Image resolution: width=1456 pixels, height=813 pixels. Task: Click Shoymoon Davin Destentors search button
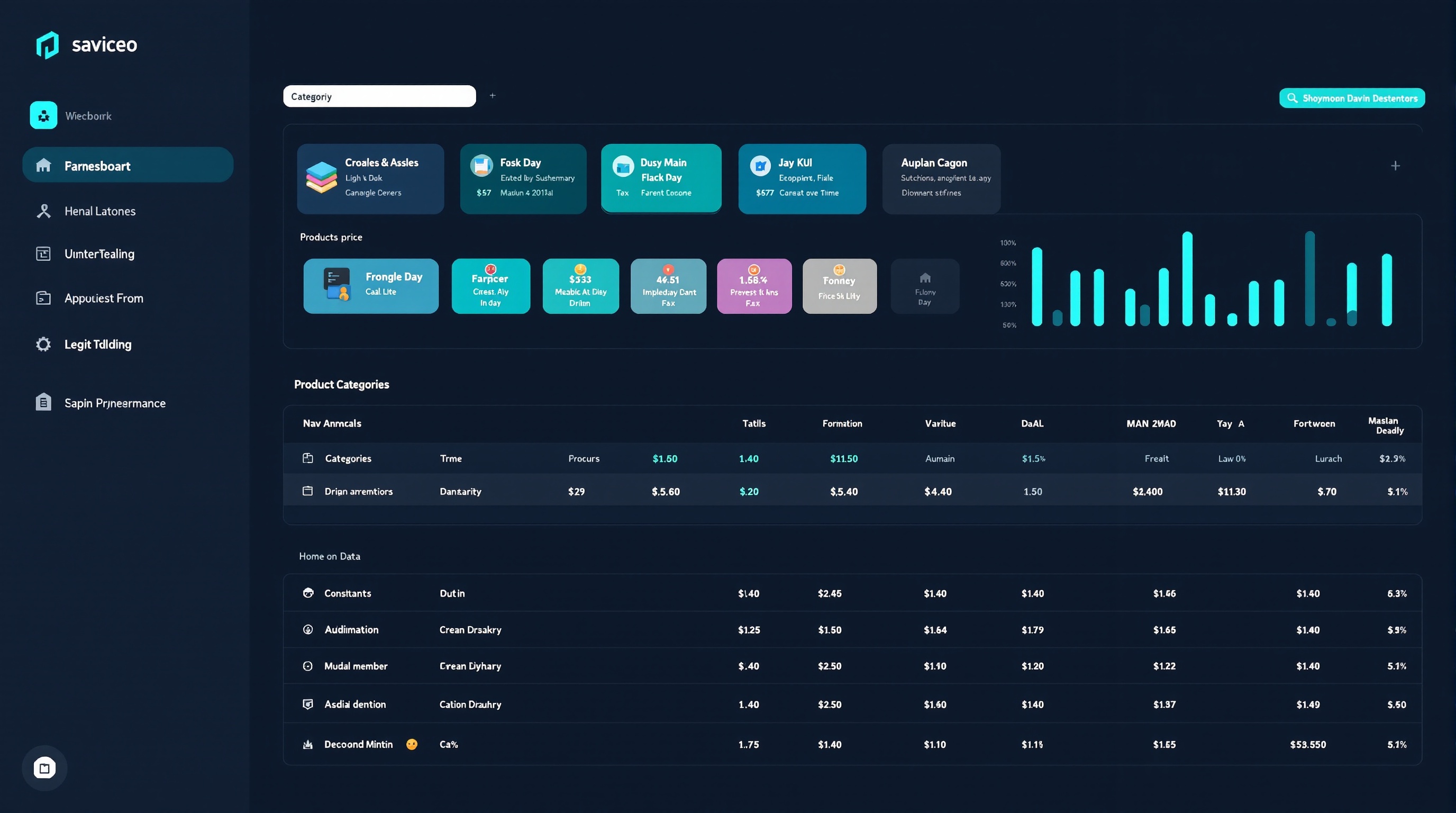click(x=1352, y=98)
